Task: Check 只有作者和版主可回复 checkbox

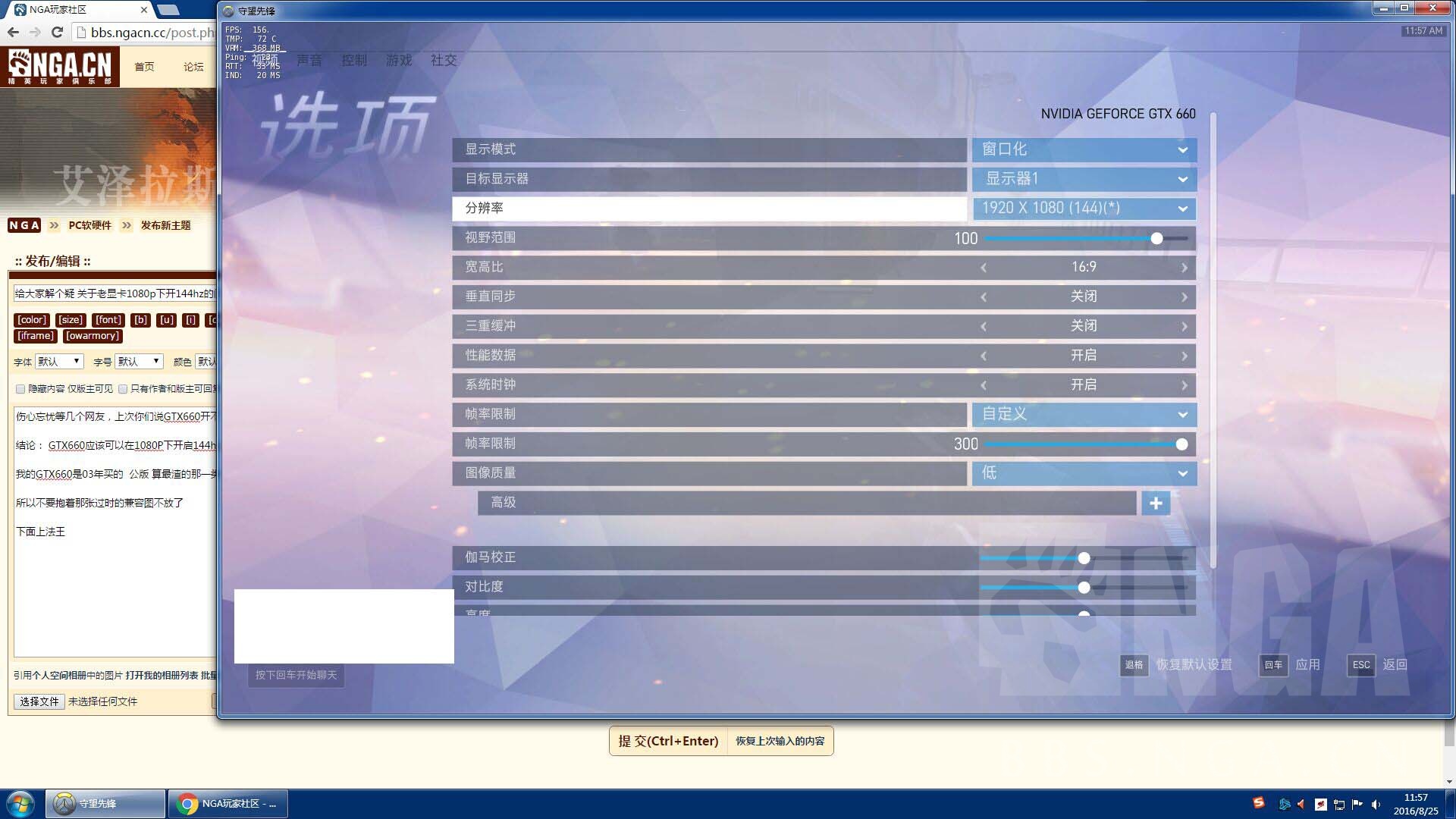Action: 123,389
